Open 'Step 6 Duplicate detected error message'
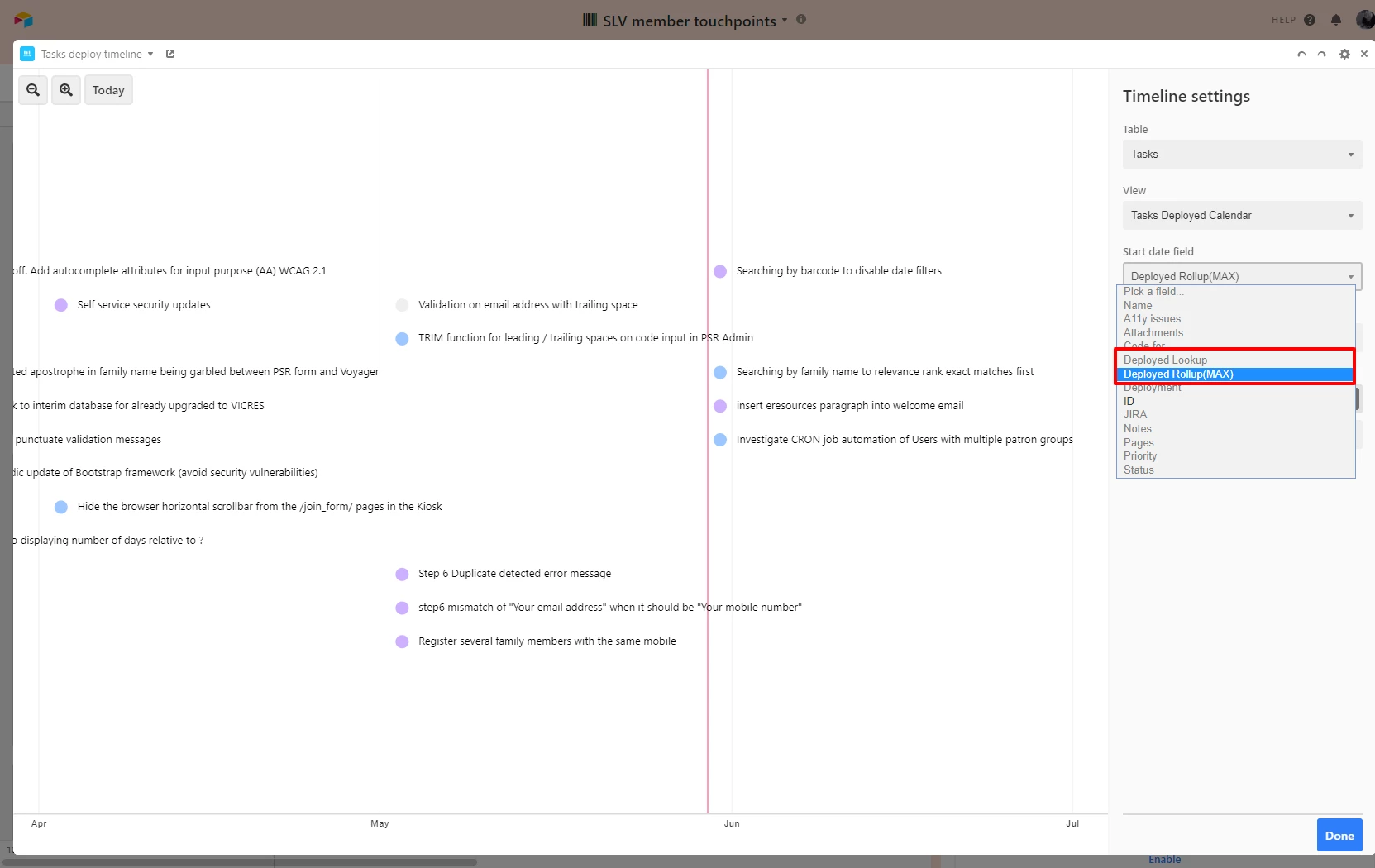1375x868 pixels. (x=515, y=574)
